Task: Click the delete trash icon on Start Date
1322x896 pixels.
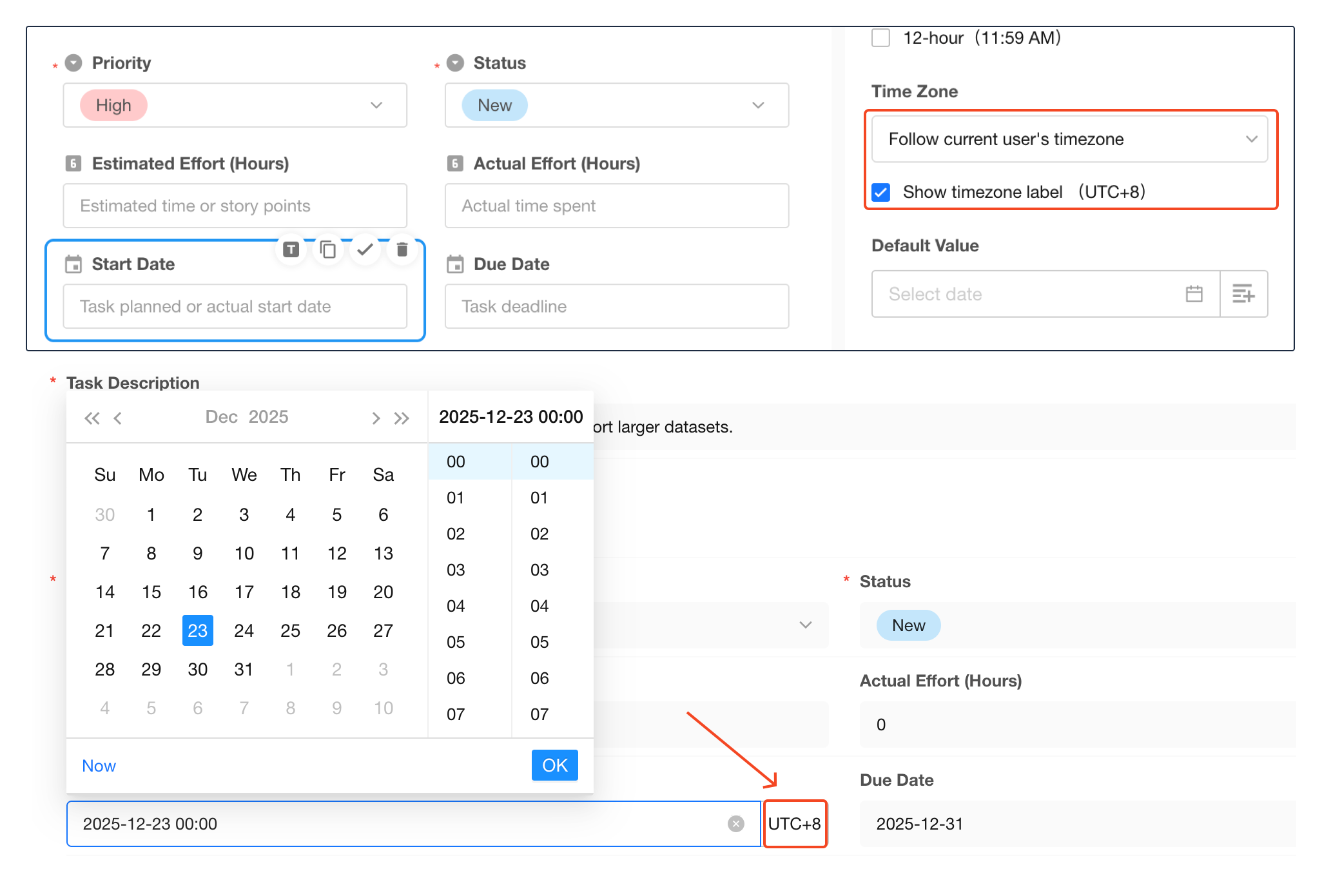Action: [402, 249]
